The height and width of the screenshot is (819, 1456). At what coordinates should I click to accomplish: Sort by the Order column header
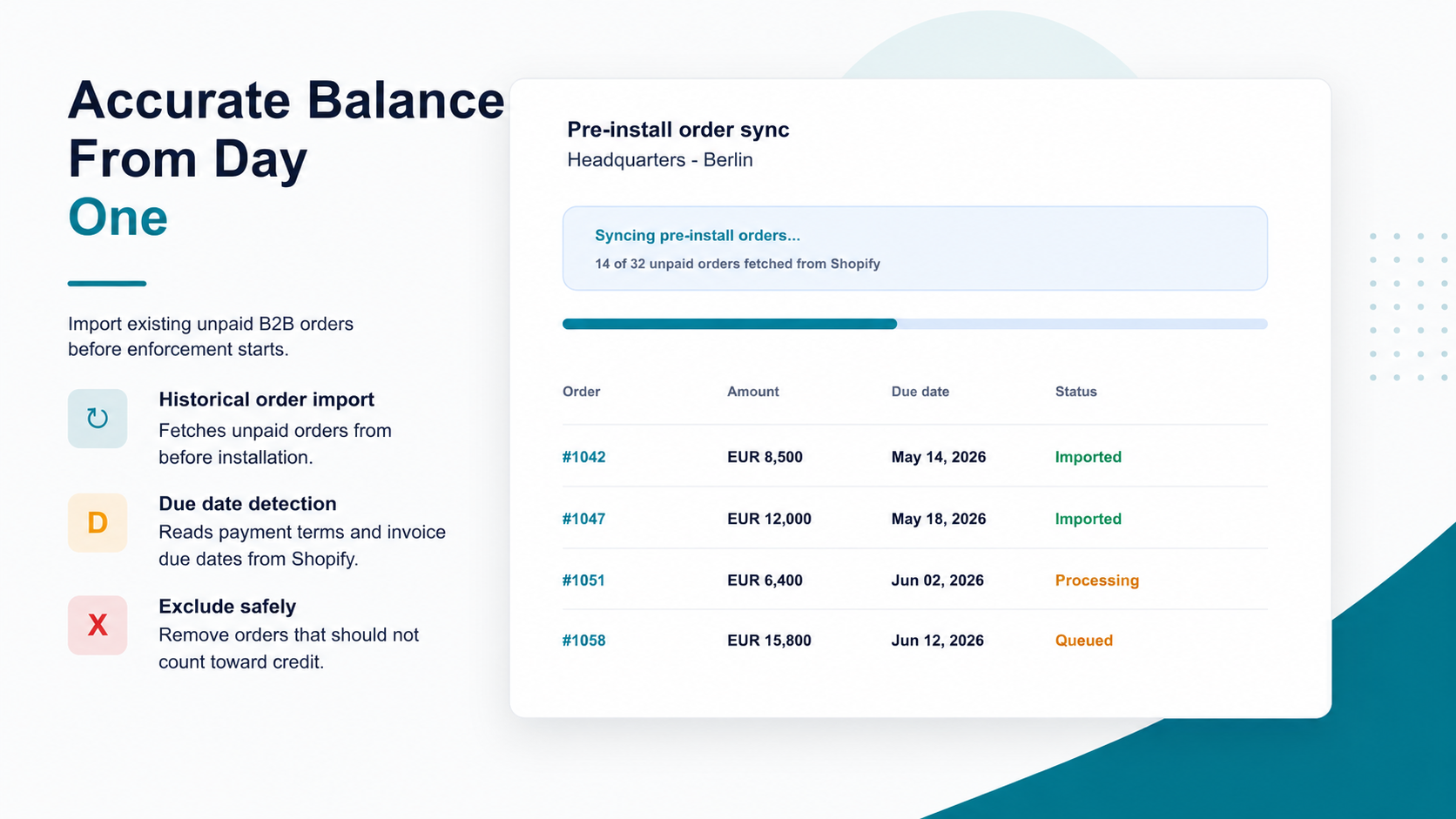click(x=581, y=392)
